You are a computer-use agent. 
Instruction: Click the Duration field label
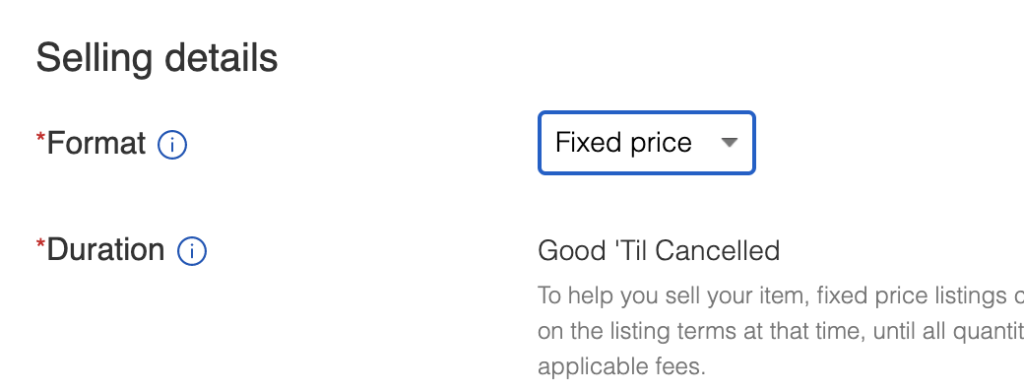[105, 250]
